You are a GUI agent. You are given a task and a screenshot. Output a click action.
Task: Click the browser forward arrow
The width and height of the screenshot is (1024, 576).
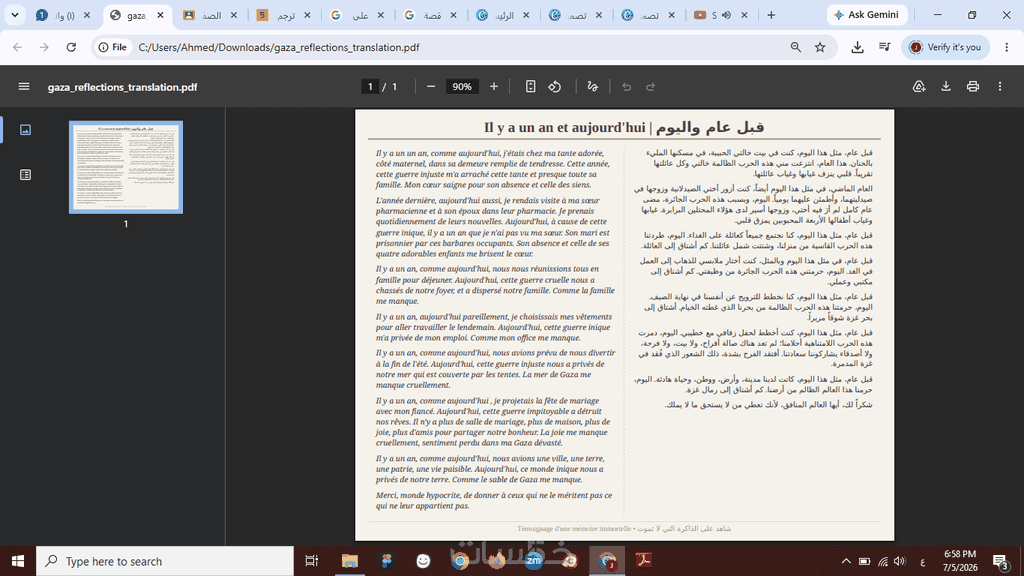[44, 47]
